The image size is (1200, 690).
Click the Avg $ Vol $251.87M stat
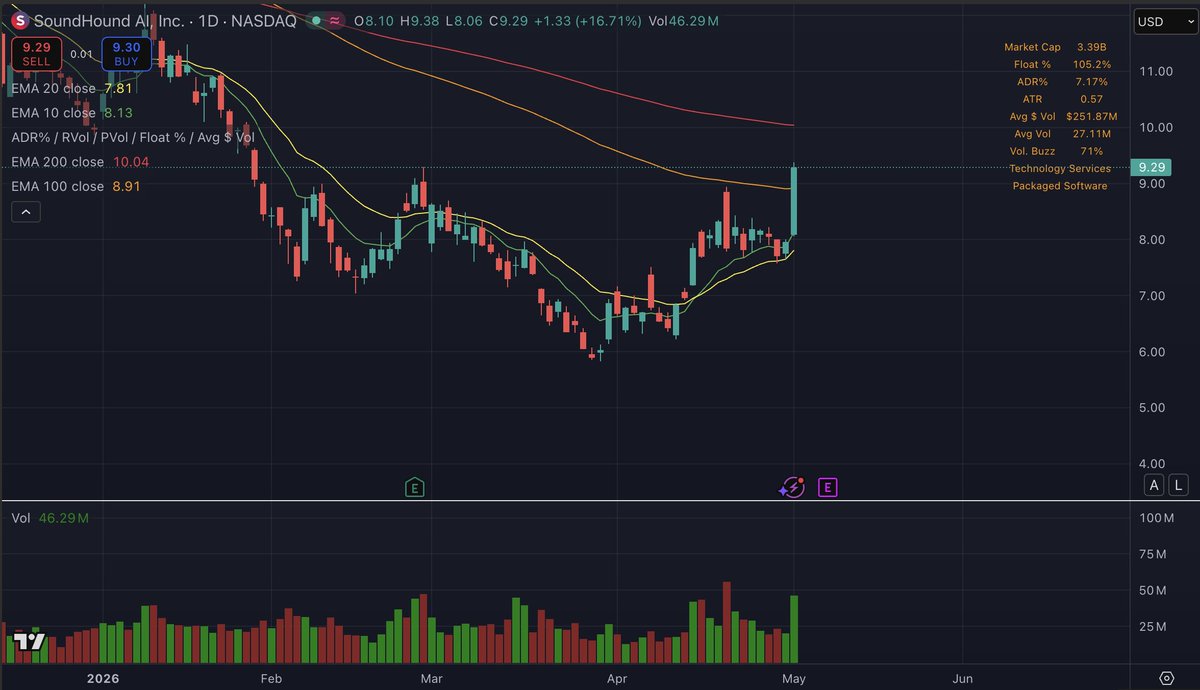1065,117
